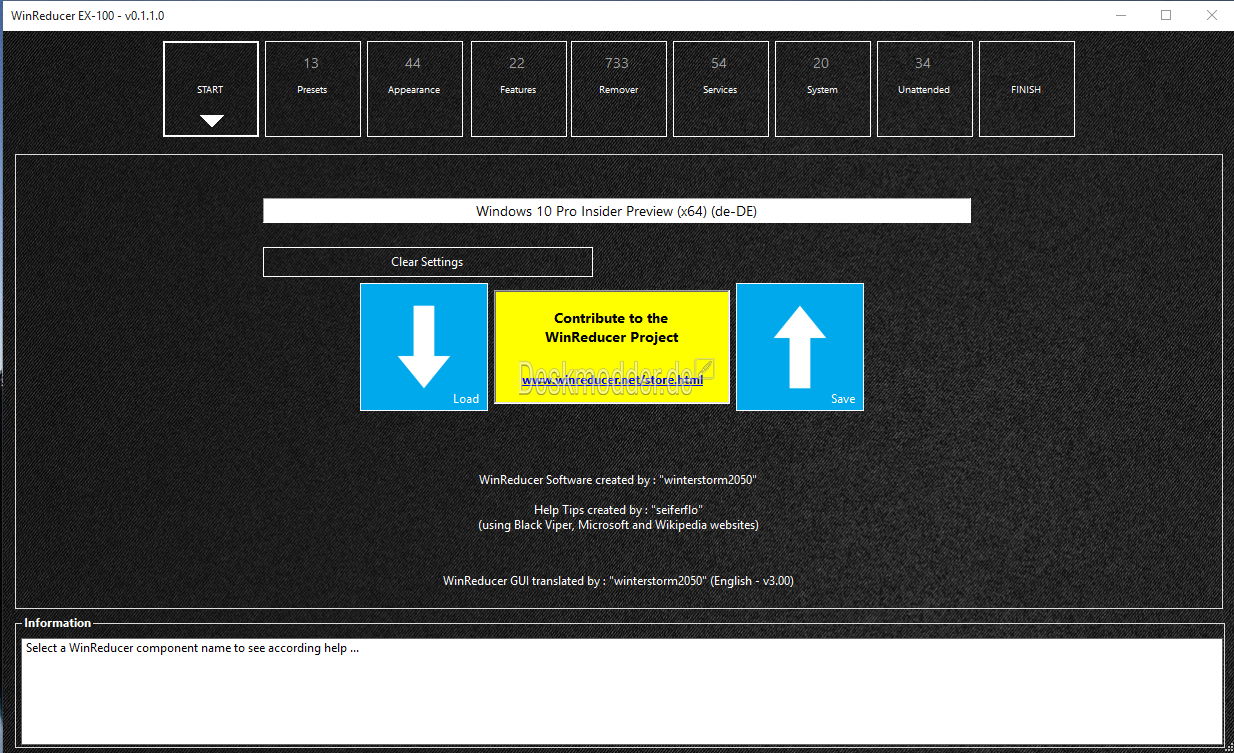Click the Load down-arrow tile
Screen dimensions: 1234x753
click(424, 347)
